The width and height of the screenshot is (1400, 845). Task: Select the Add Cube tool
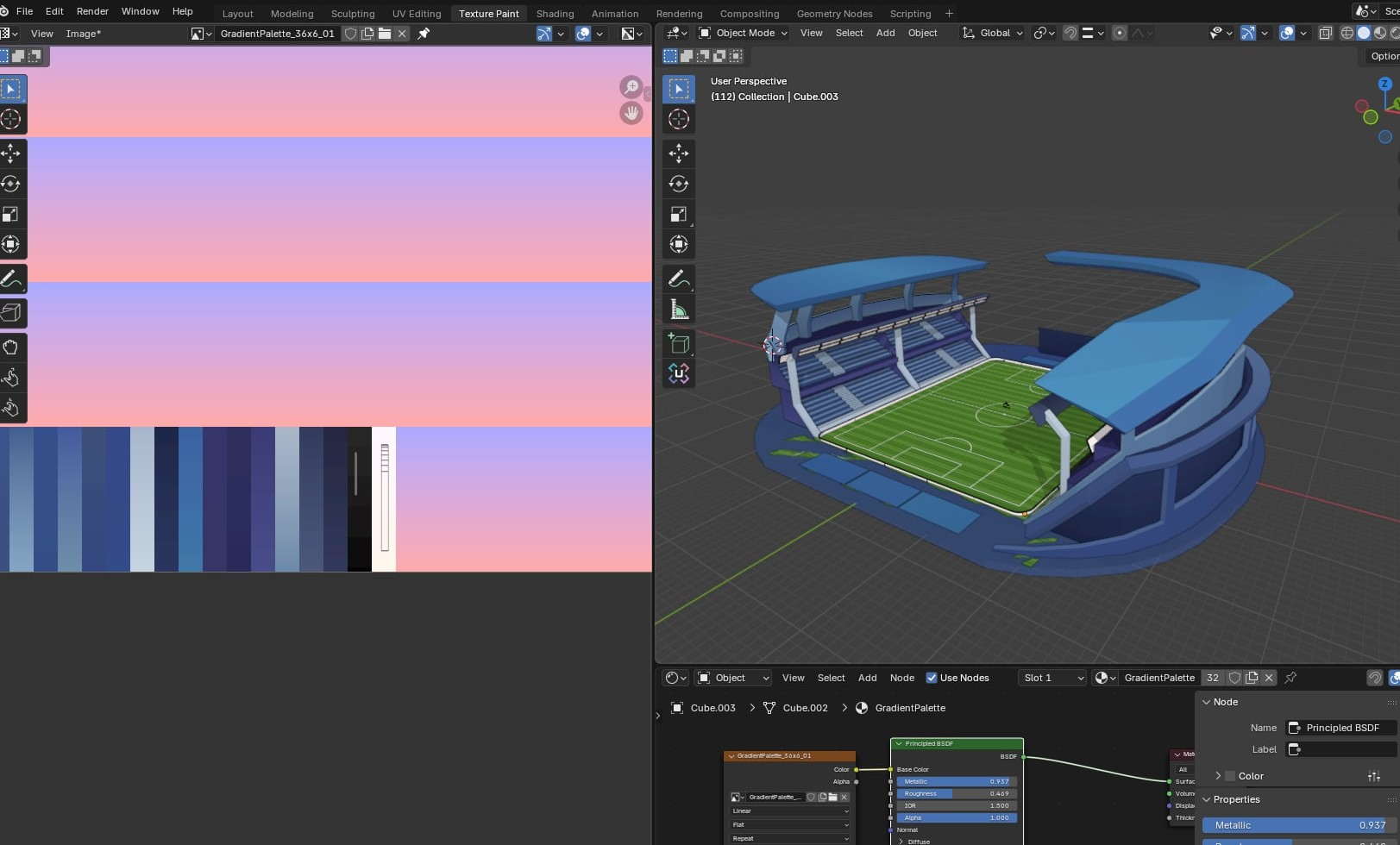[679, 344]
